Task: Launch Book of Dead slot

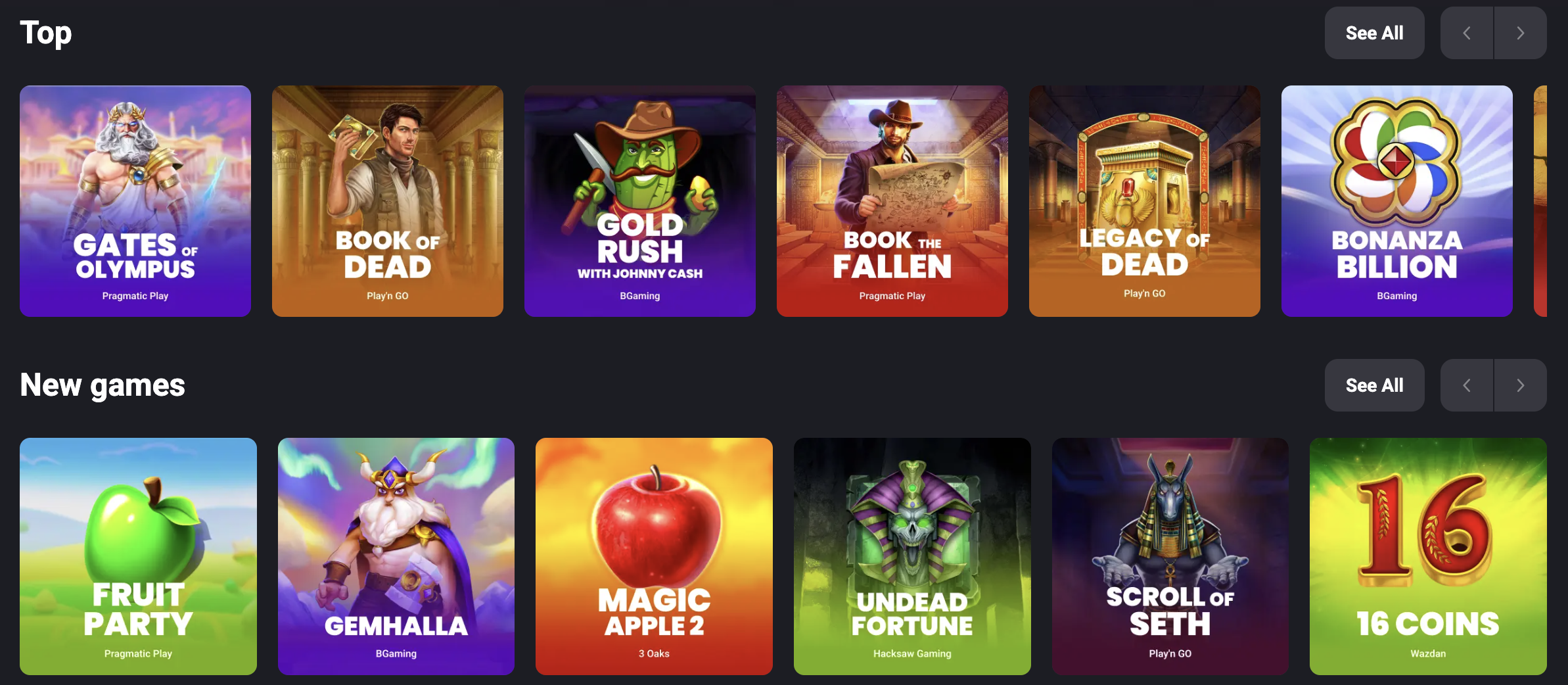Action: coord(388,201)
